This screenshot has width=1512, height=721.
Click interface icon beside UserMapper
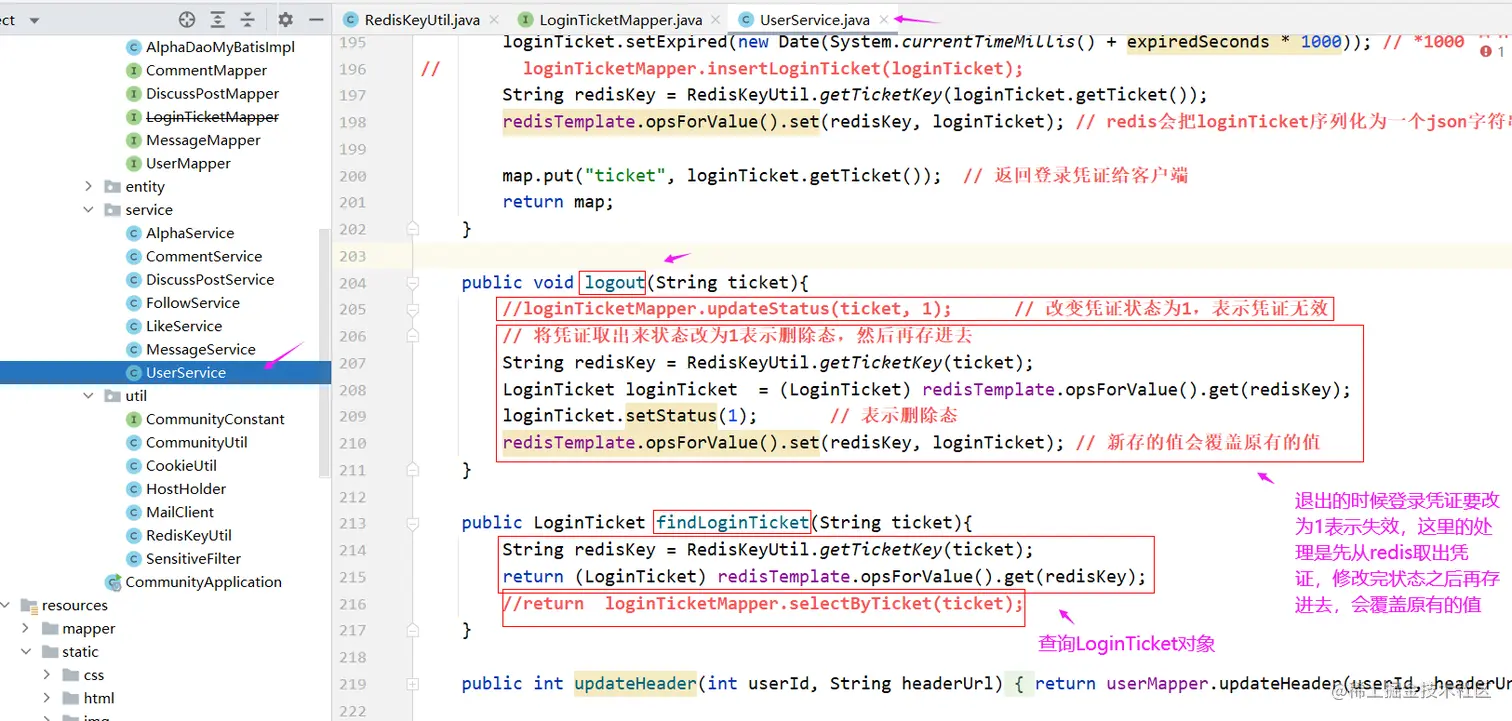coord(134,163)
